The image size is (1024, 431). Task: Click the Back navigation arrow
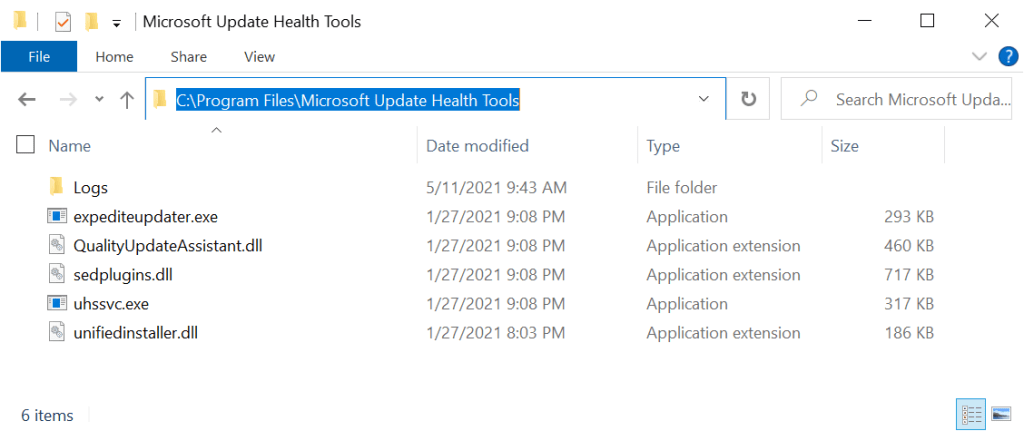[x=27, y=99]
